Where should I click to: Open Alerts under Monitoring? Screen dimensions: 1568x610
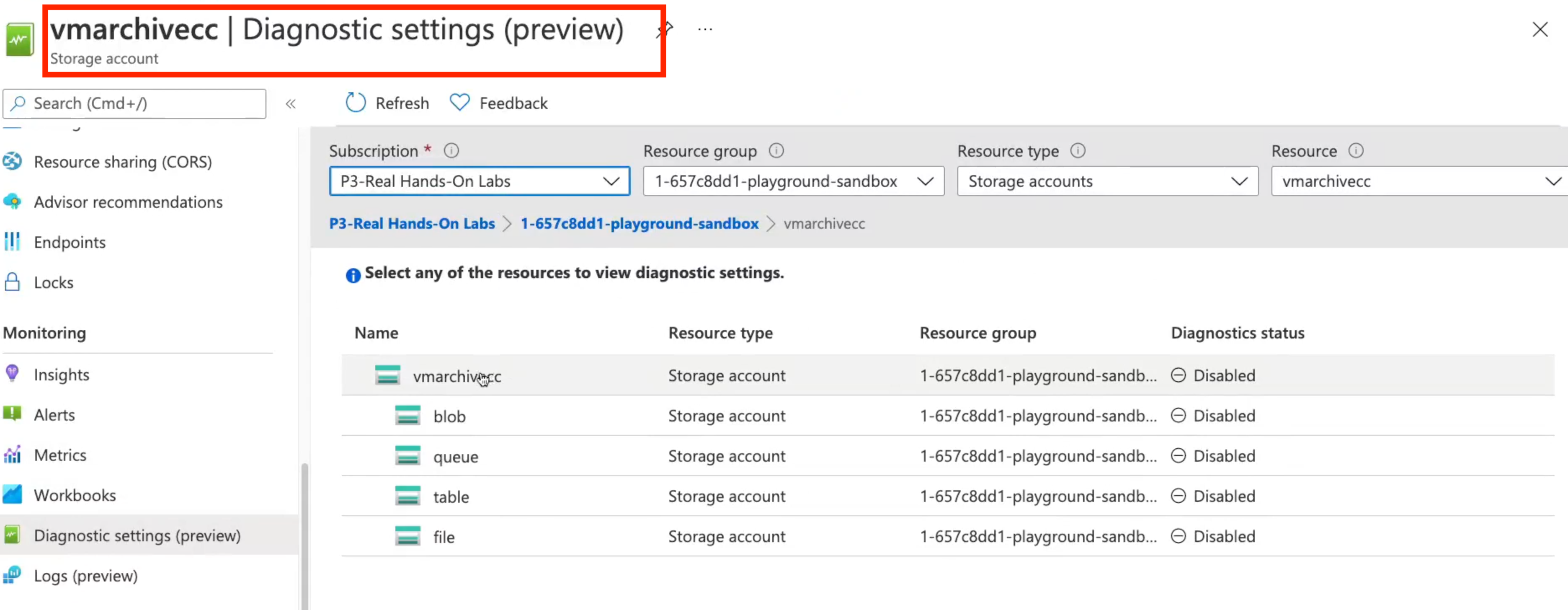(54, 415)
